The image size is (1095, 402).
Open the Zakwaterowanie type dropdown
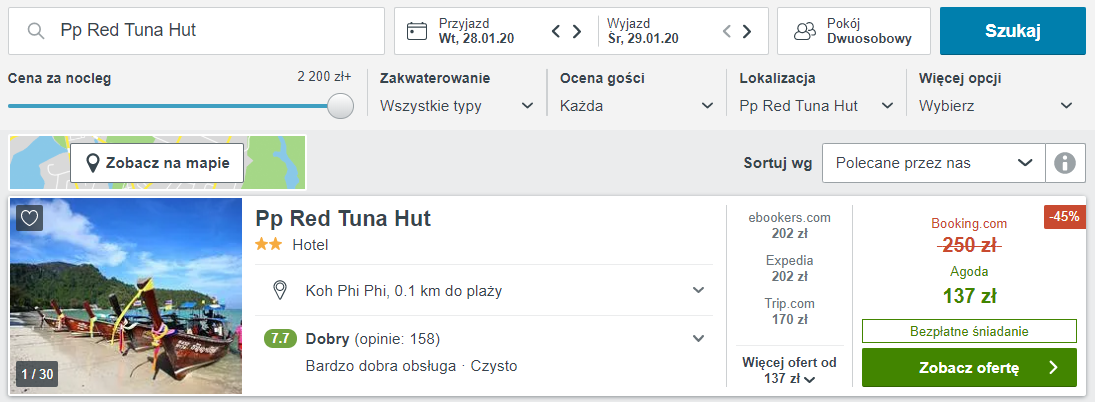click(x=457, y=106)
